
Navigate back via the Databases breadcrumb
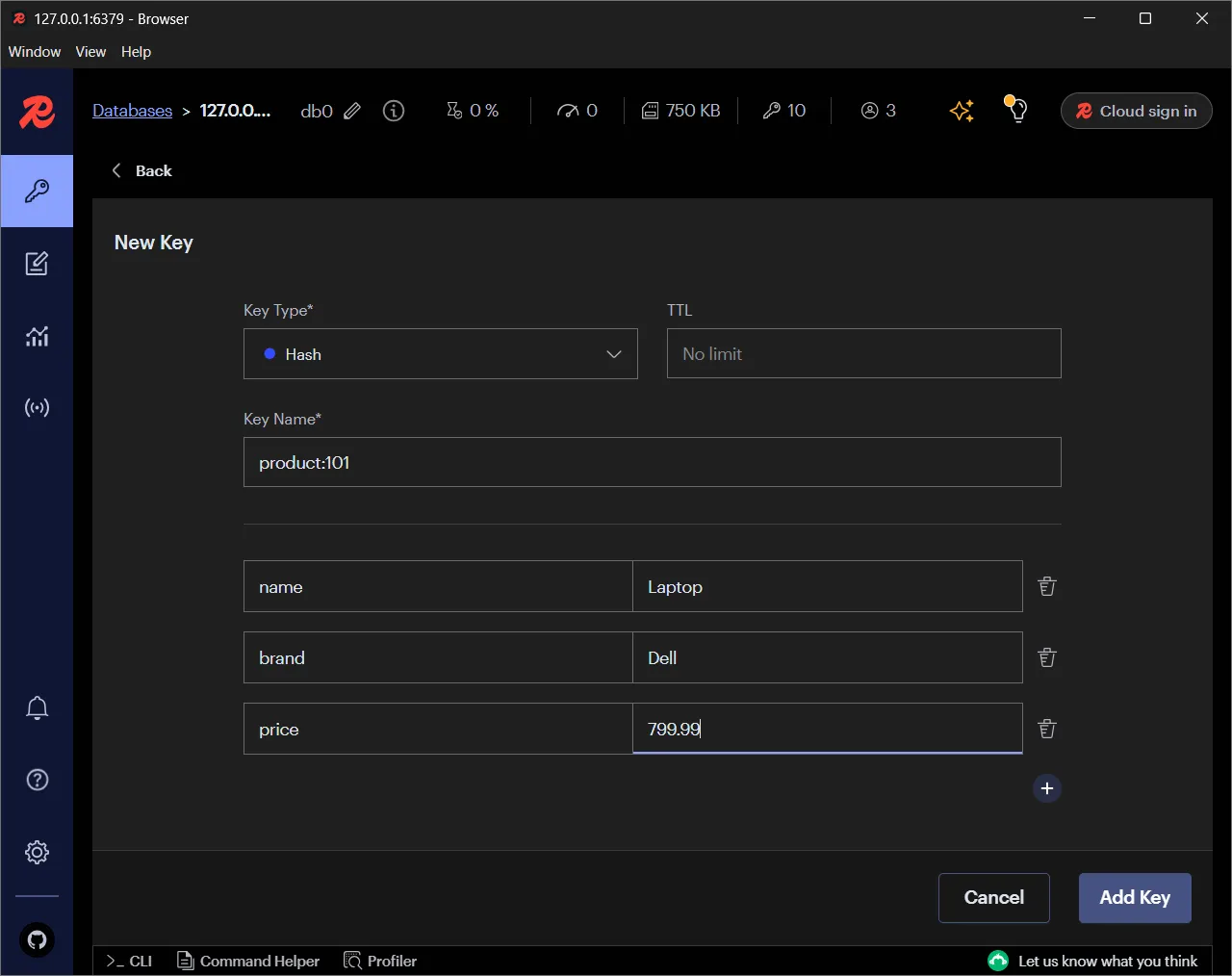click(x=132, y=111)
